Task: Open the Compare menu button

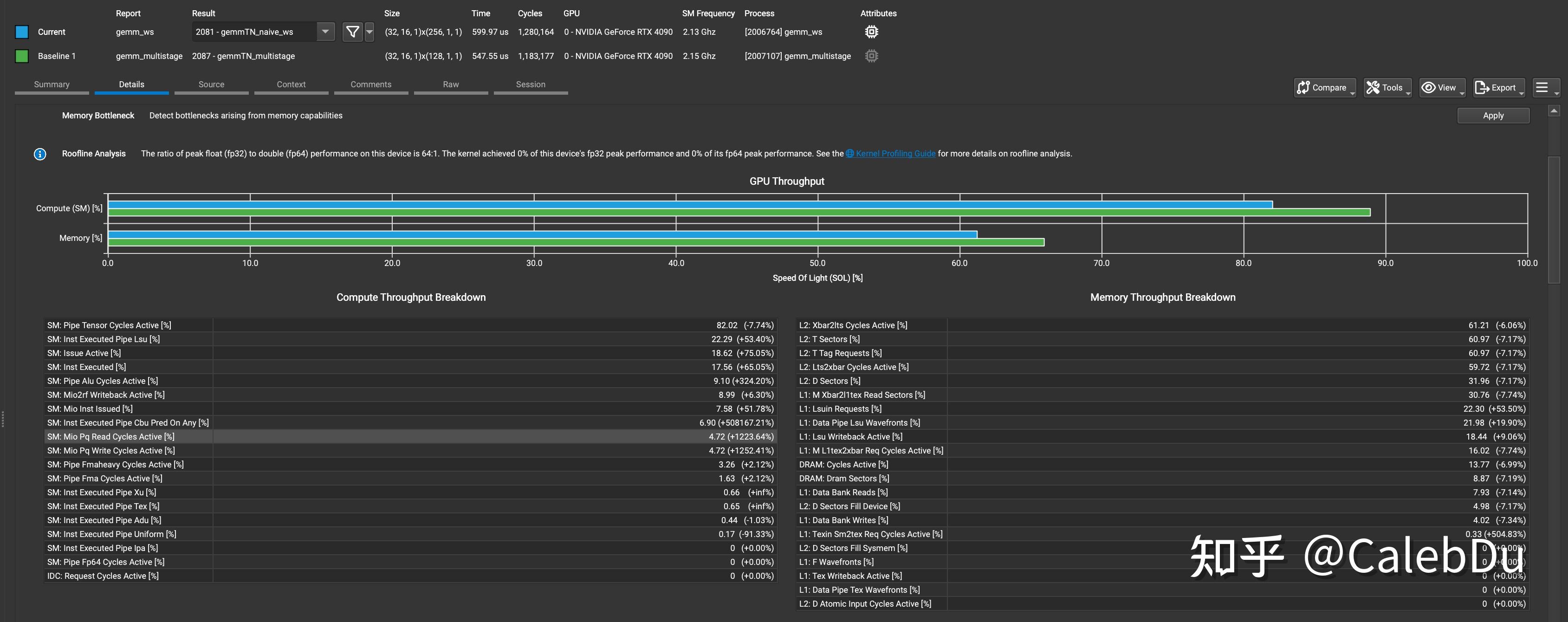Action: coord(1324,88)
